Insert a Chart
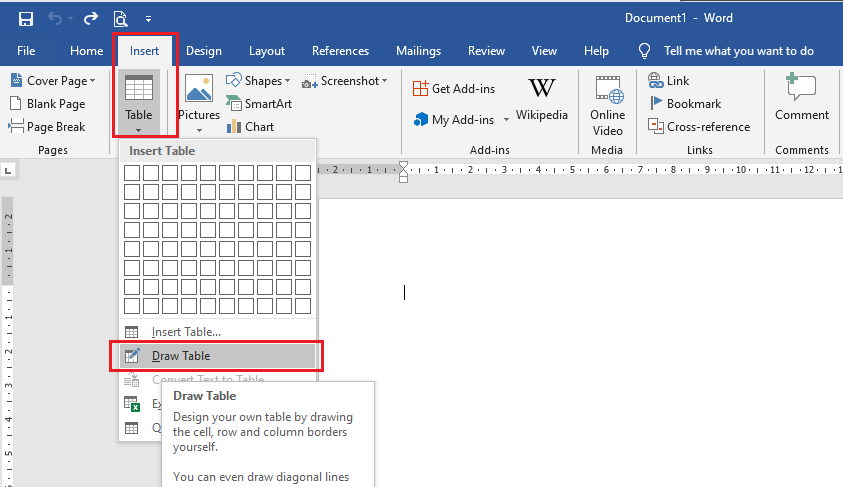This screenshot has width=843, height=487. click(x=251, y=127)
